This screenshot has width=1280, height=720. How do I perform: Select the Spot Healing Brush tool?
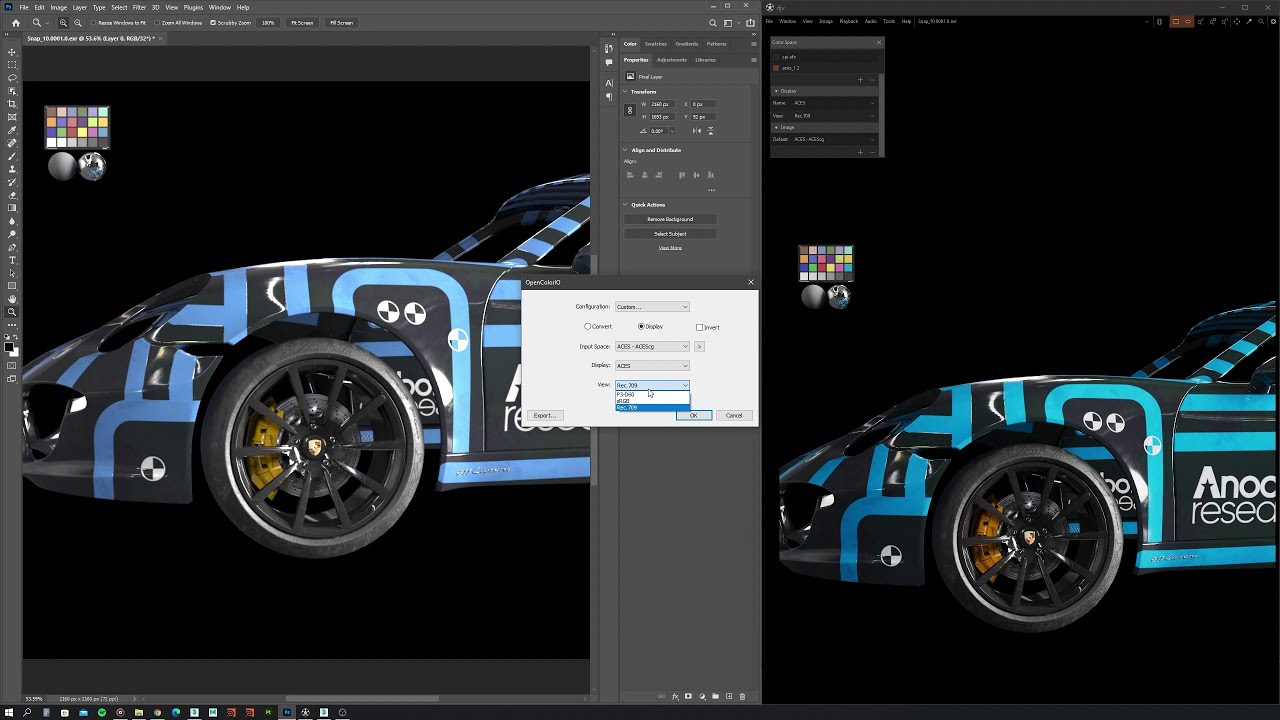pyautogui.click(x=12, y=143)
